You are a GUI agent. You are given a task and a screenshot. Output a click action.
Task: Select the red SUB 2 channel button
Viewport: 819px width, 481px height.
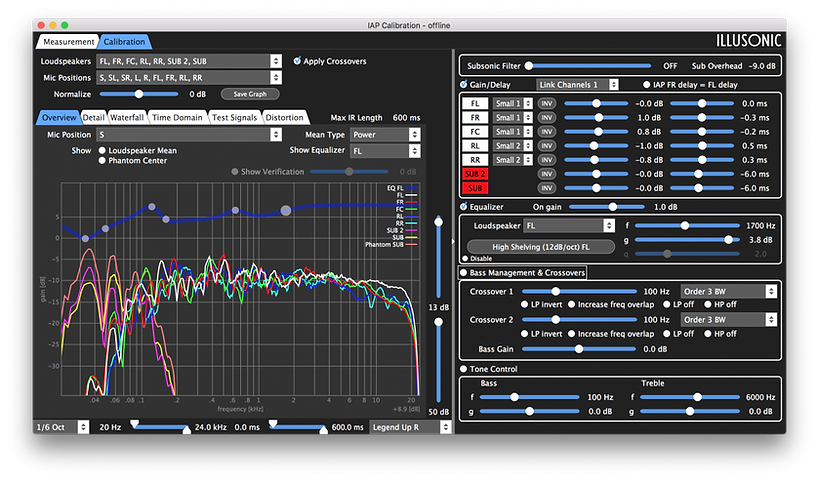click(x=476, y=174)
